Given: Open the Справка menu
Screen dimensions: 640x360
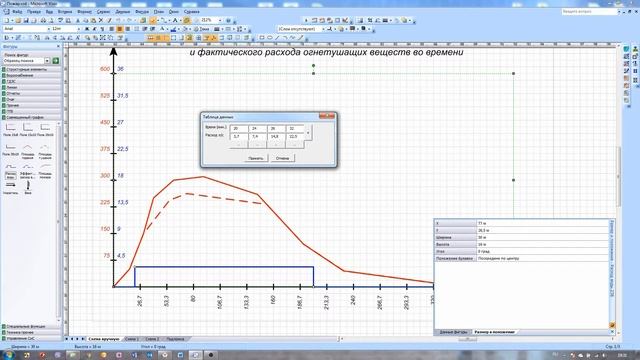Looking at the screenshot, I should tap(191, 12).
